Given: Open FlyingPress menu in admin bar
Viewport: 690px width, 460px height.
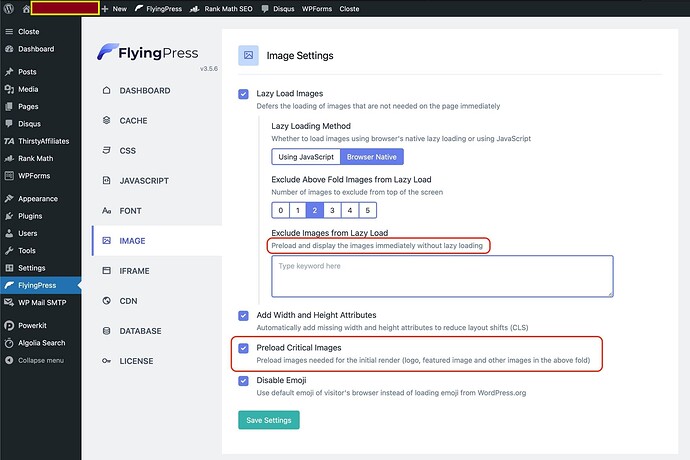Looking at the screenshot, I should click(158, 9).
